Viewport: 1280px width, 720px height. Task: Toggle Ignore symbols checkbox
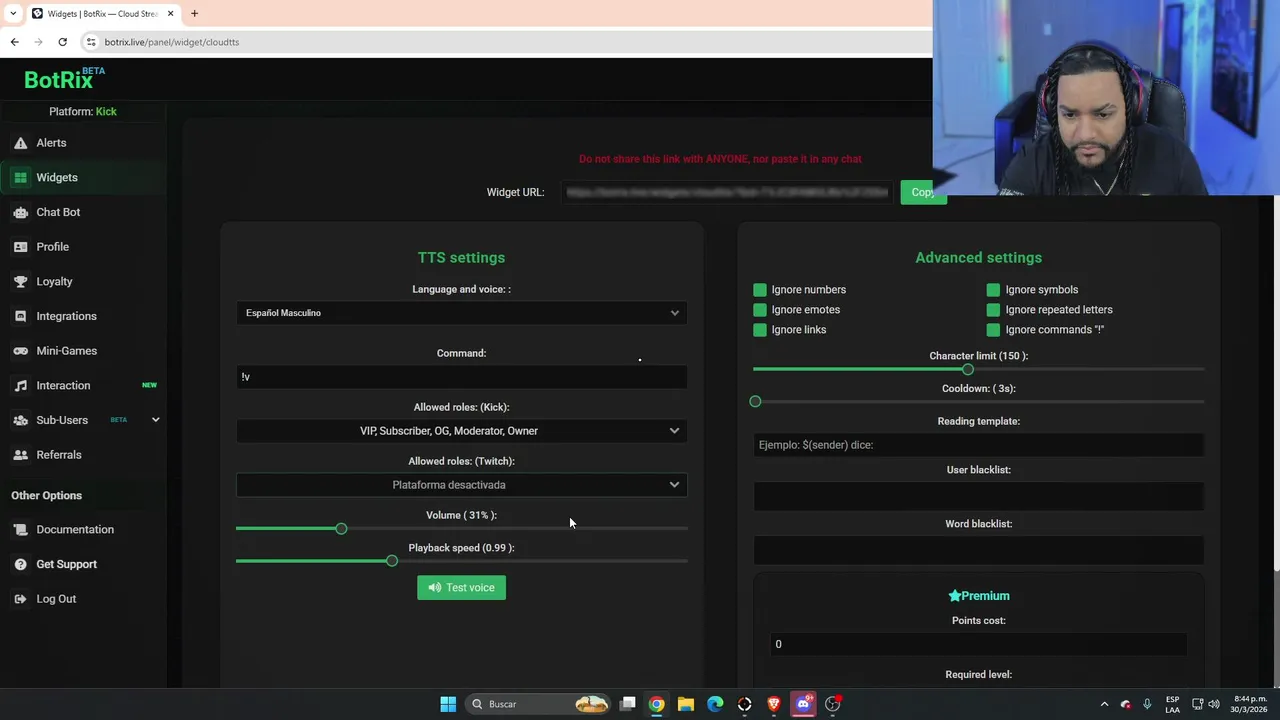(x=993, y=290)
